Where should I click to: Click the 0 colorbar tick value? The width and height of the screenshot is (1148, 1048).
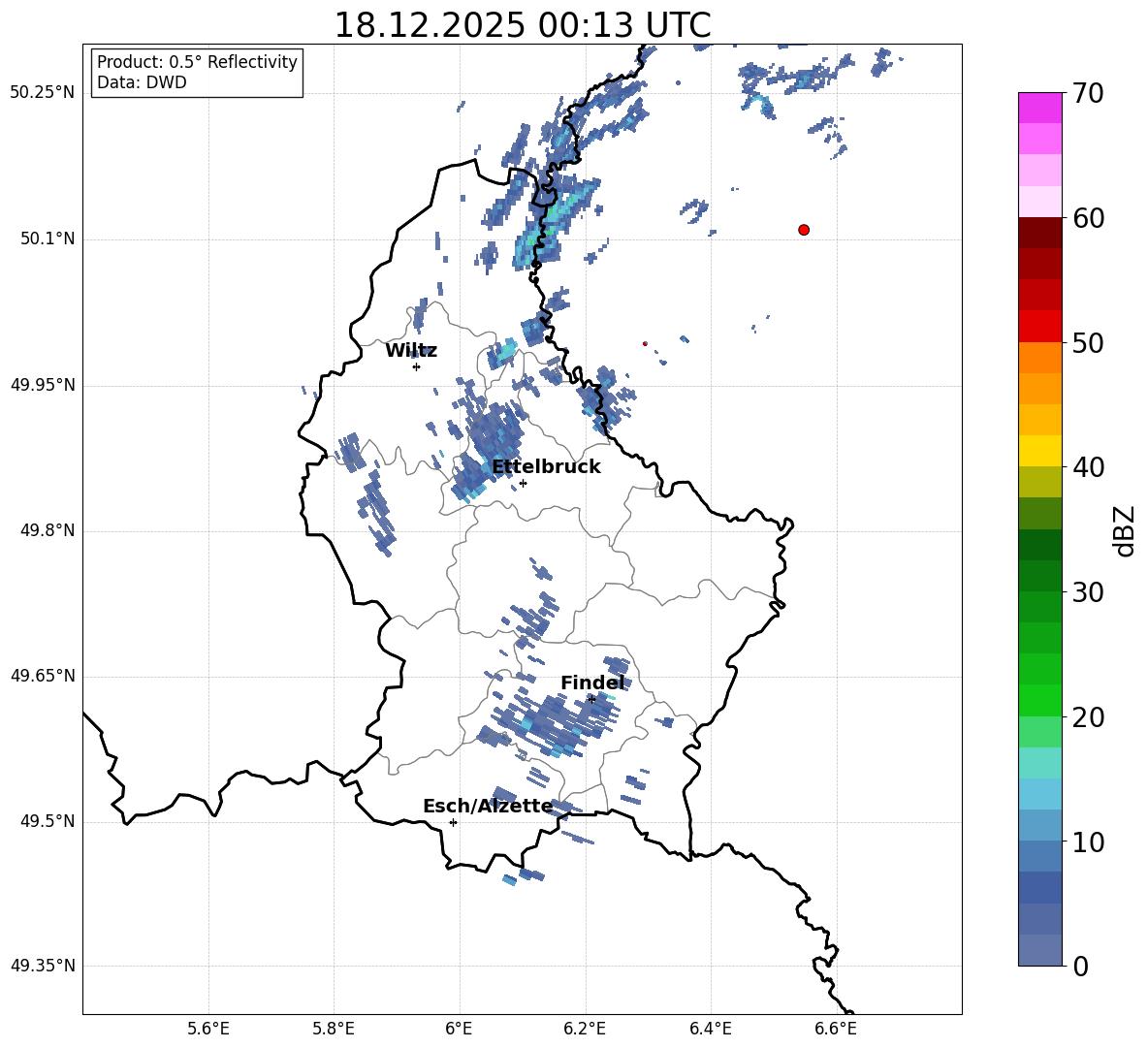[x=1080, y=966]
